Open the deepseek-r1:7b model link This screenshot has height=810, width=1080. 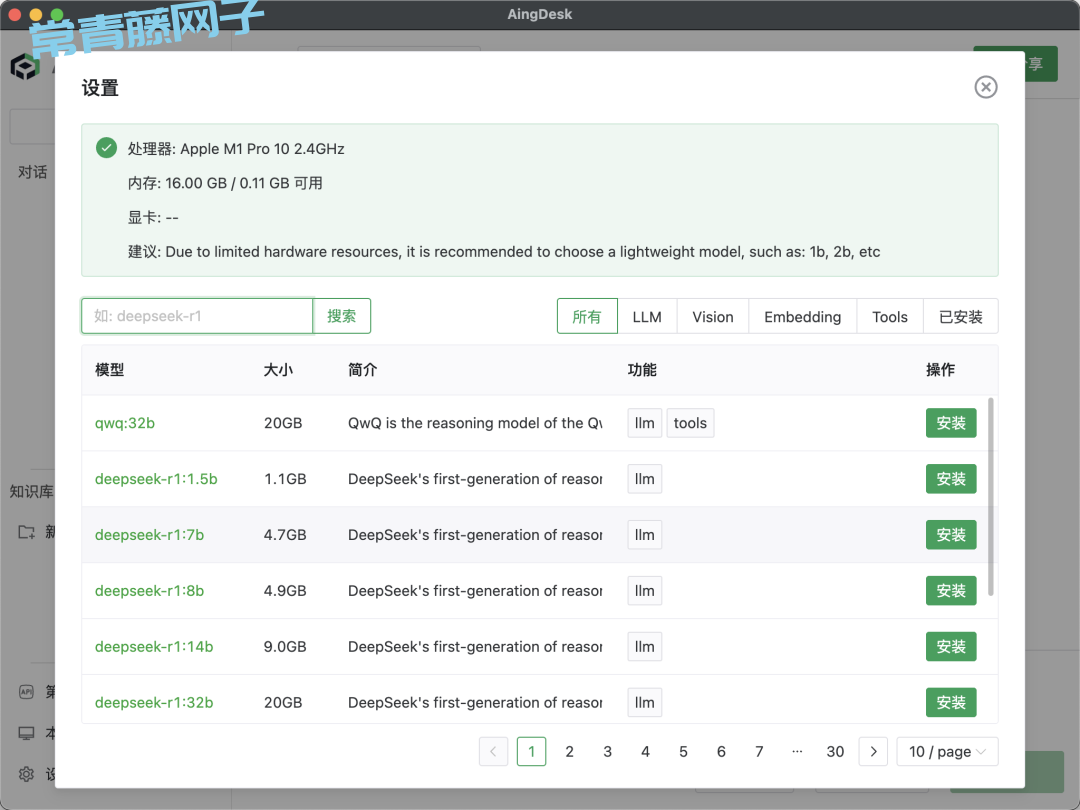[x=149, y=534]
